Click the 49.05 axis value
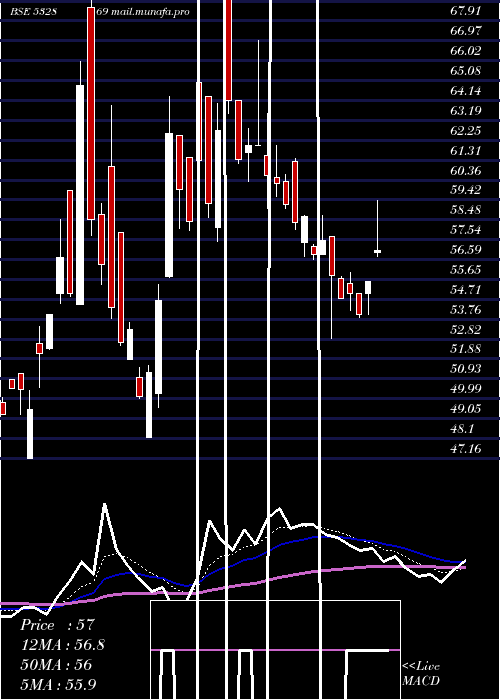500x700 pixels. click(466, 409)
